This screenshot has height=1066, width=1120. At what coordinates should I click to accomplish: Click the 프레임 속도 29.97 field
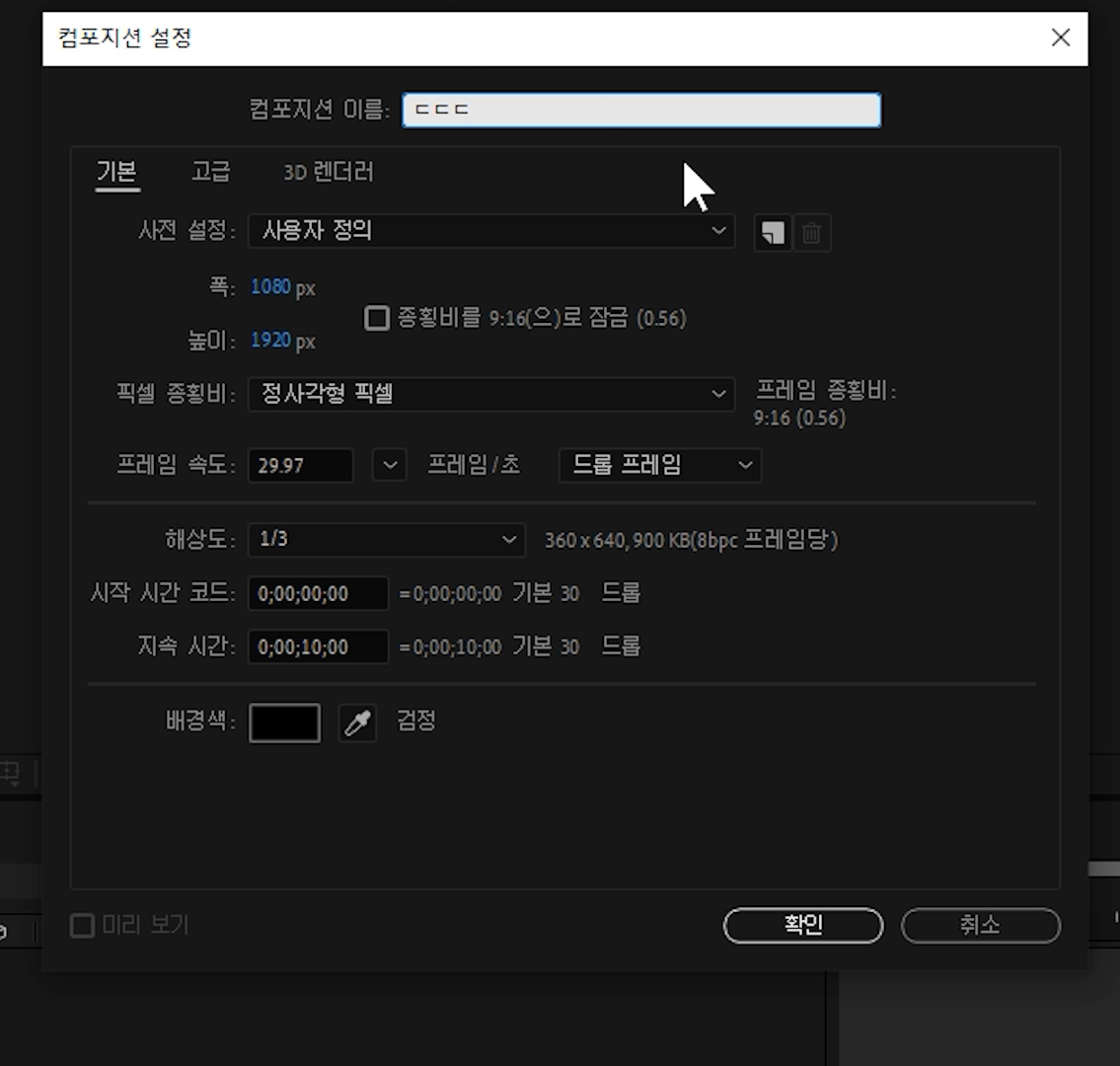point(301,465)
